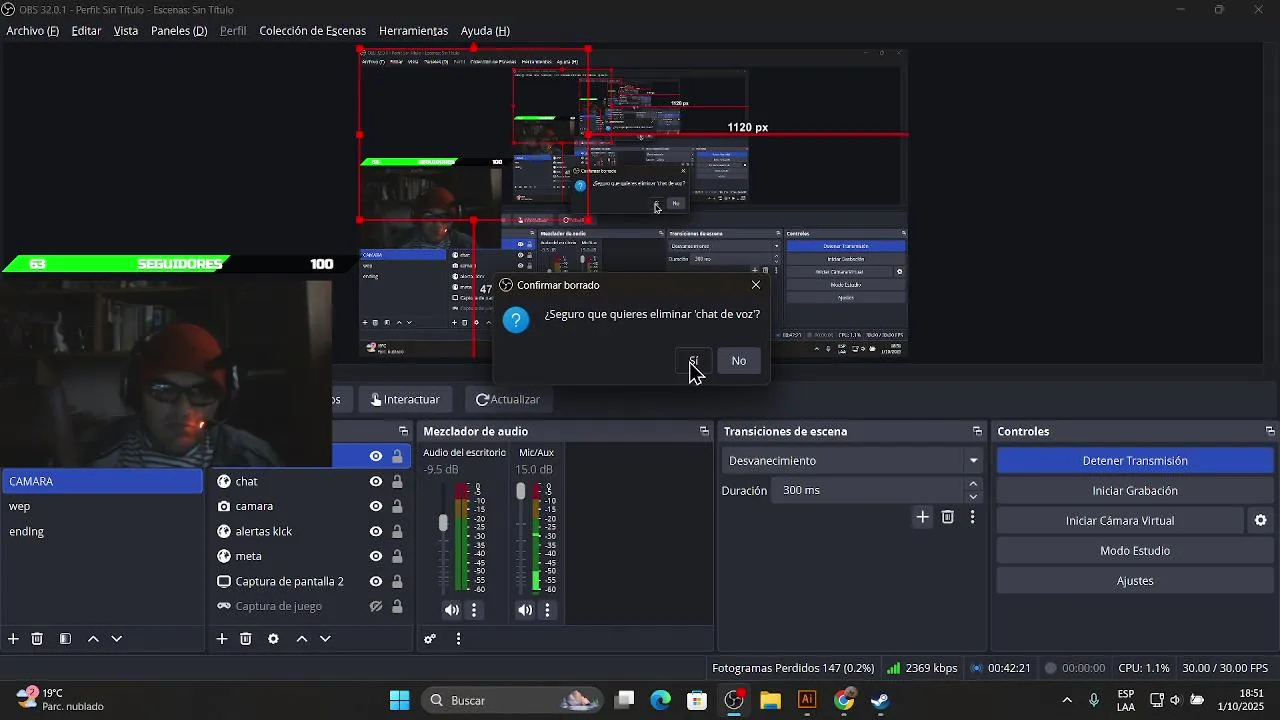
Task: Add a scene transition plus icon
Action: 922,517
